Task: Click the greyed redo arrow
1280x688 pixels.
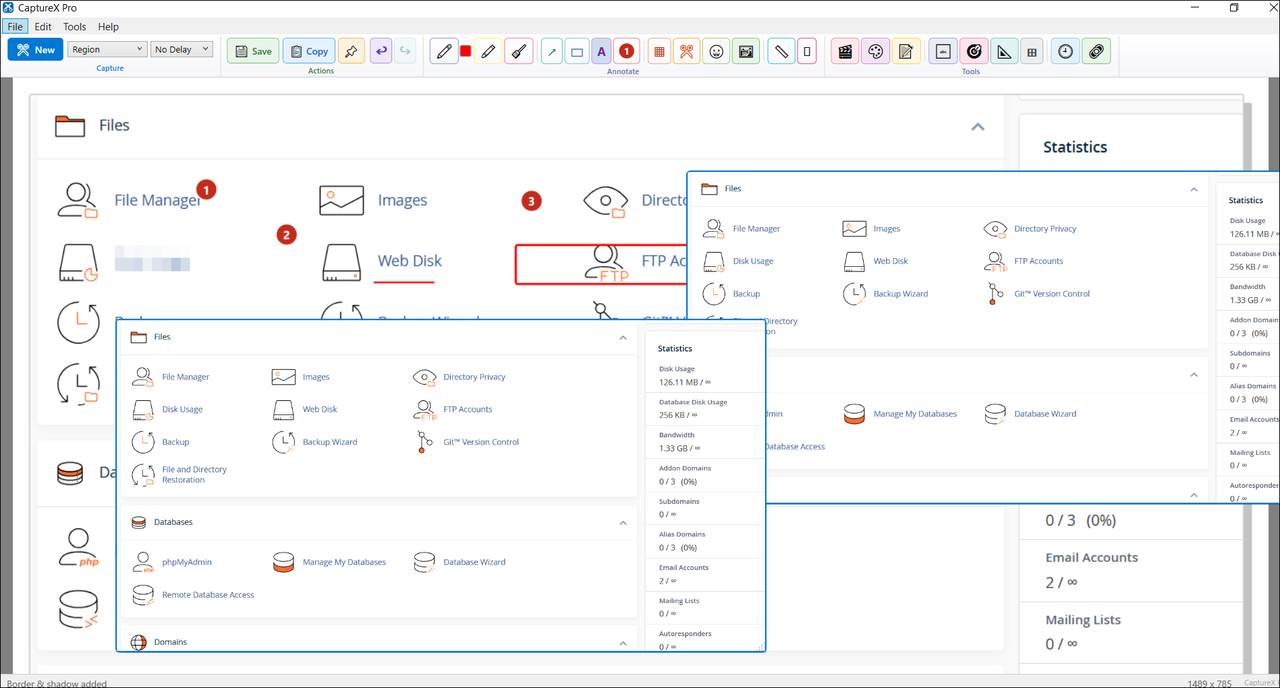Action: pos(405,51)
